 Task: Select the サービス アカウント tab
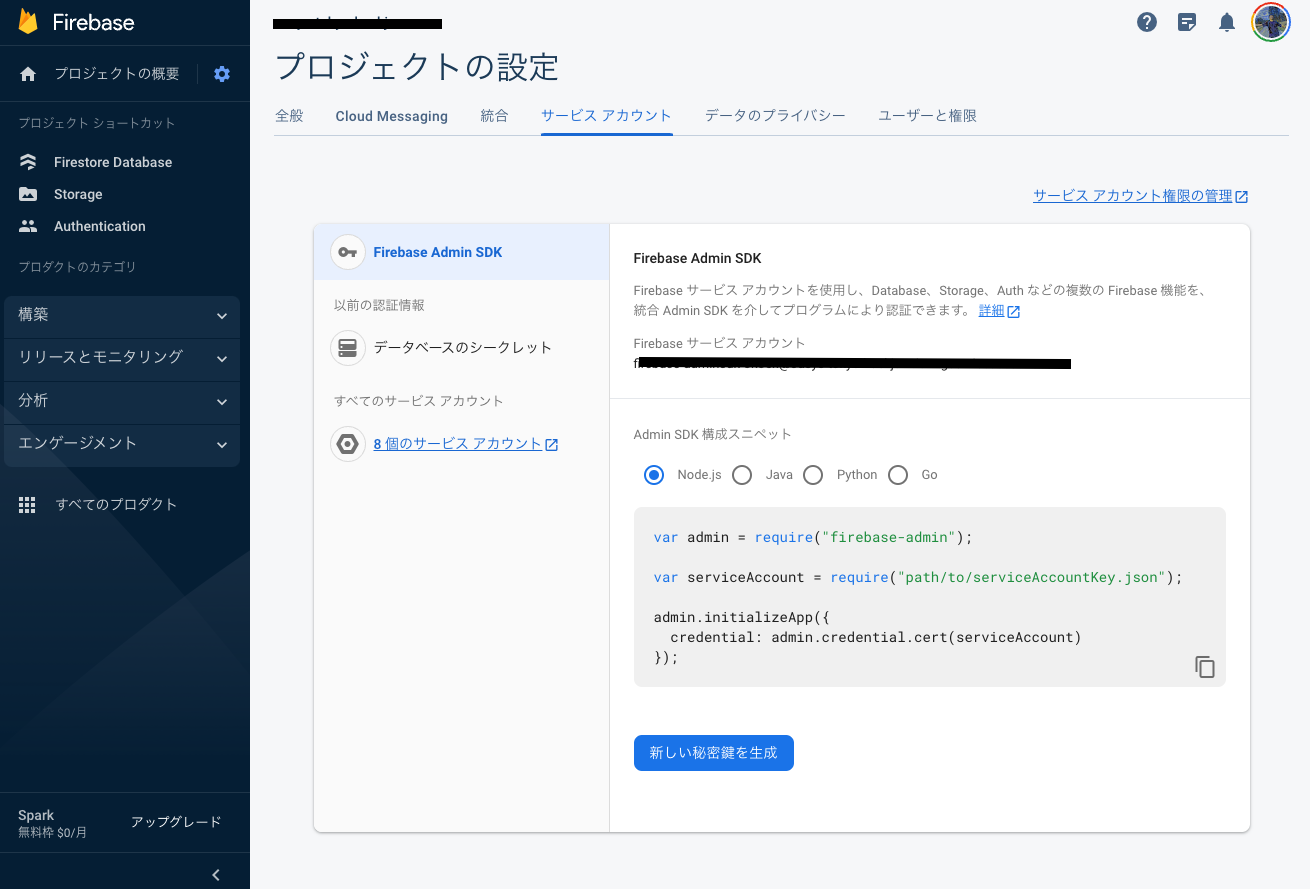pos(606,116)
